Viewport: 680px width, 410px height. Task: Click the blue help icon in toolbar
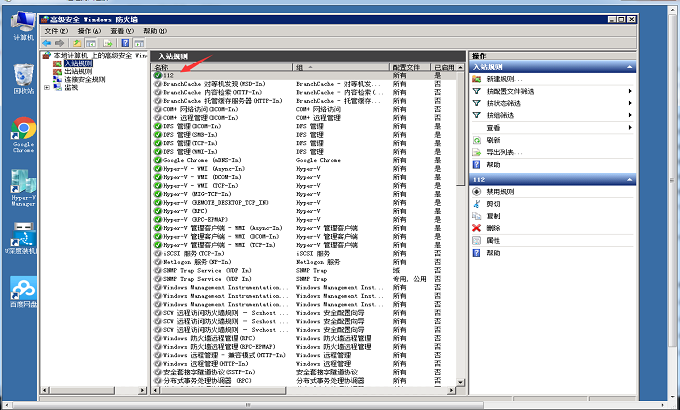125,43
